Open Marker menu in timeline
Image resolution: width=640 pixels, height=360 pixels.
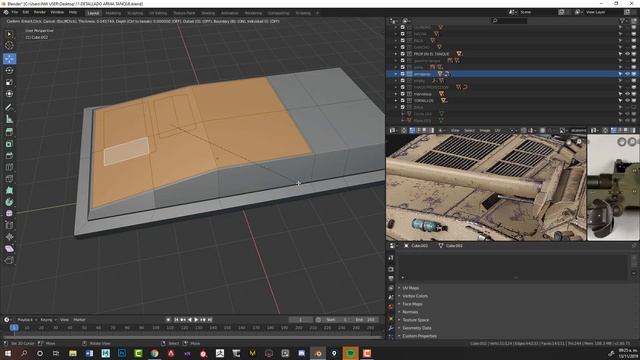coord(79,320)
